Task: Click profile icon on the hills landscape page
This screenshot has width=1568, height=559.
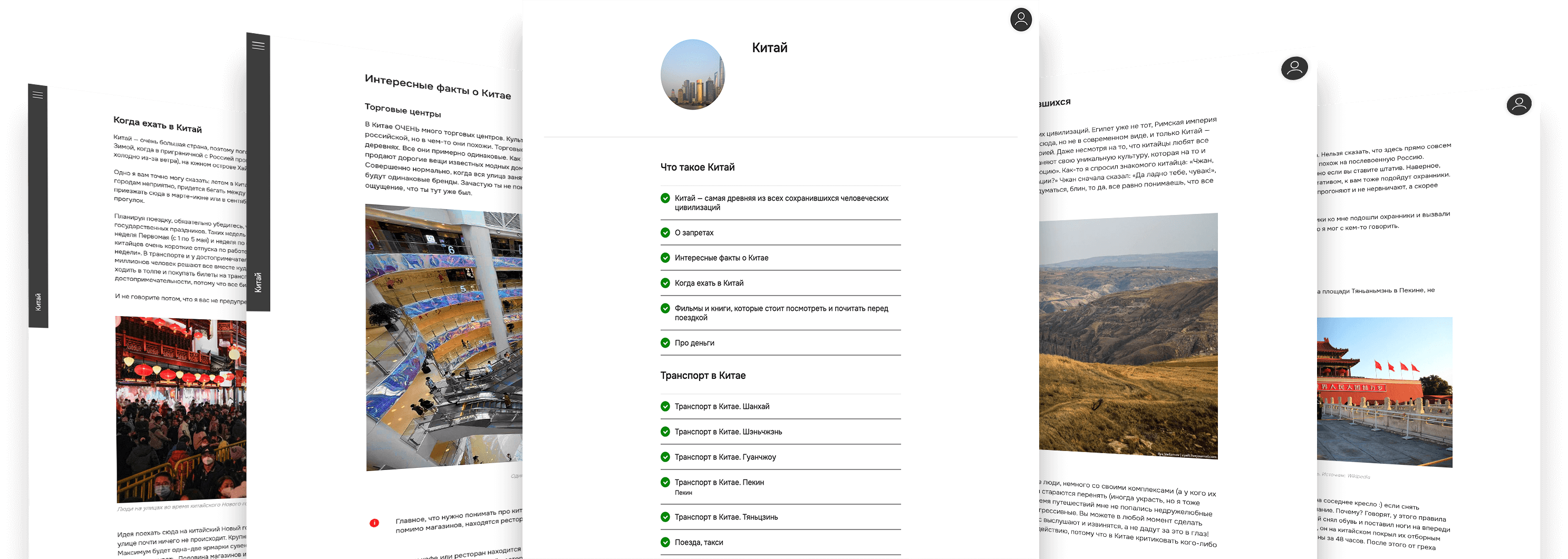Action: coord(1294,68)
